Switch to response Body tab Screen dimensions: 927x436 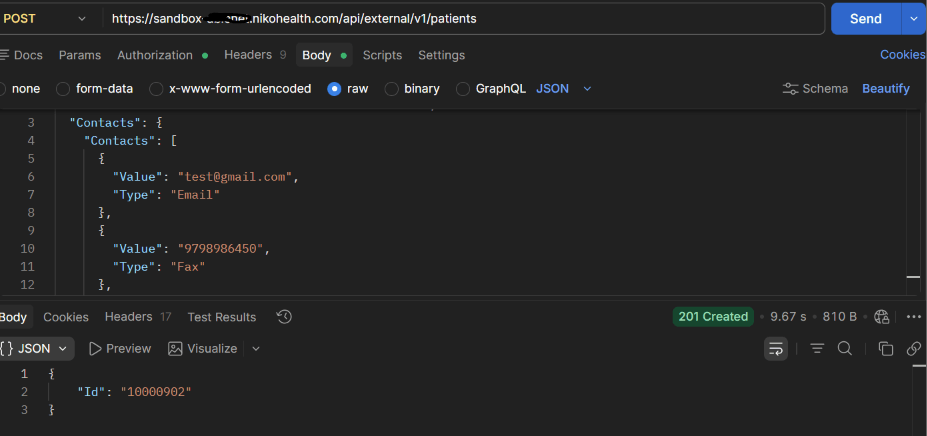click(14, 317)
